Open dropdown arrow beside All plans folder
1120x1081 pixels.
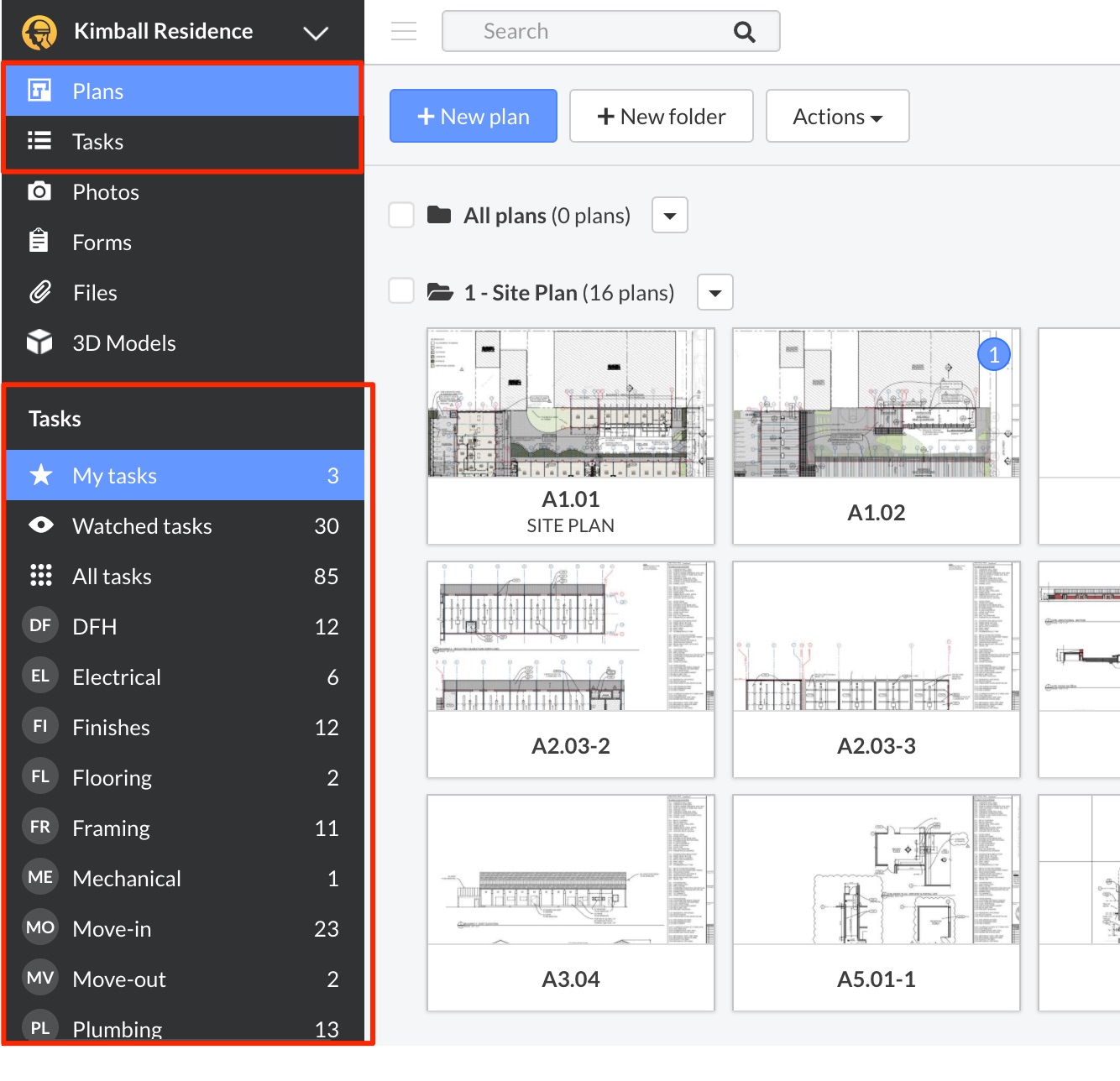coord(669,216)
